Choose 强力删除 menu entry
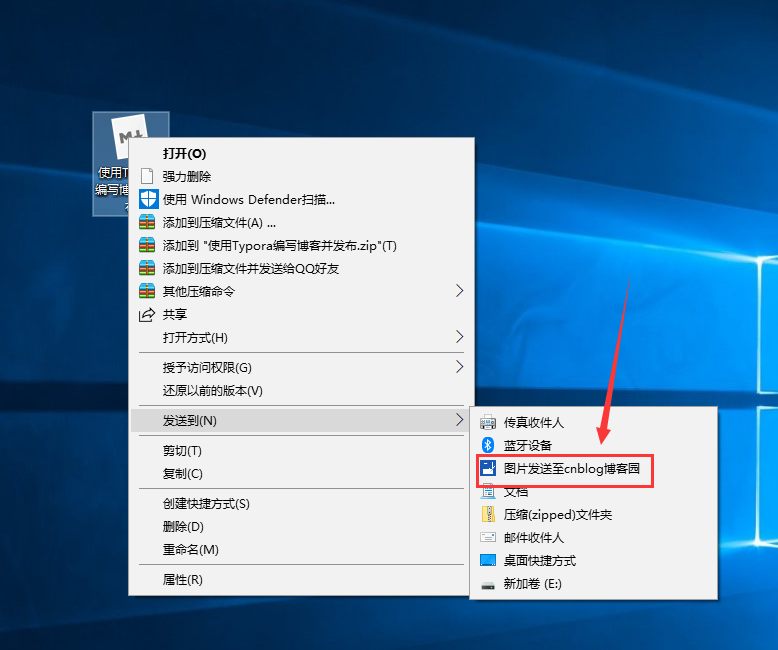The height and width of the screenshot is (650, 778). 301,176
